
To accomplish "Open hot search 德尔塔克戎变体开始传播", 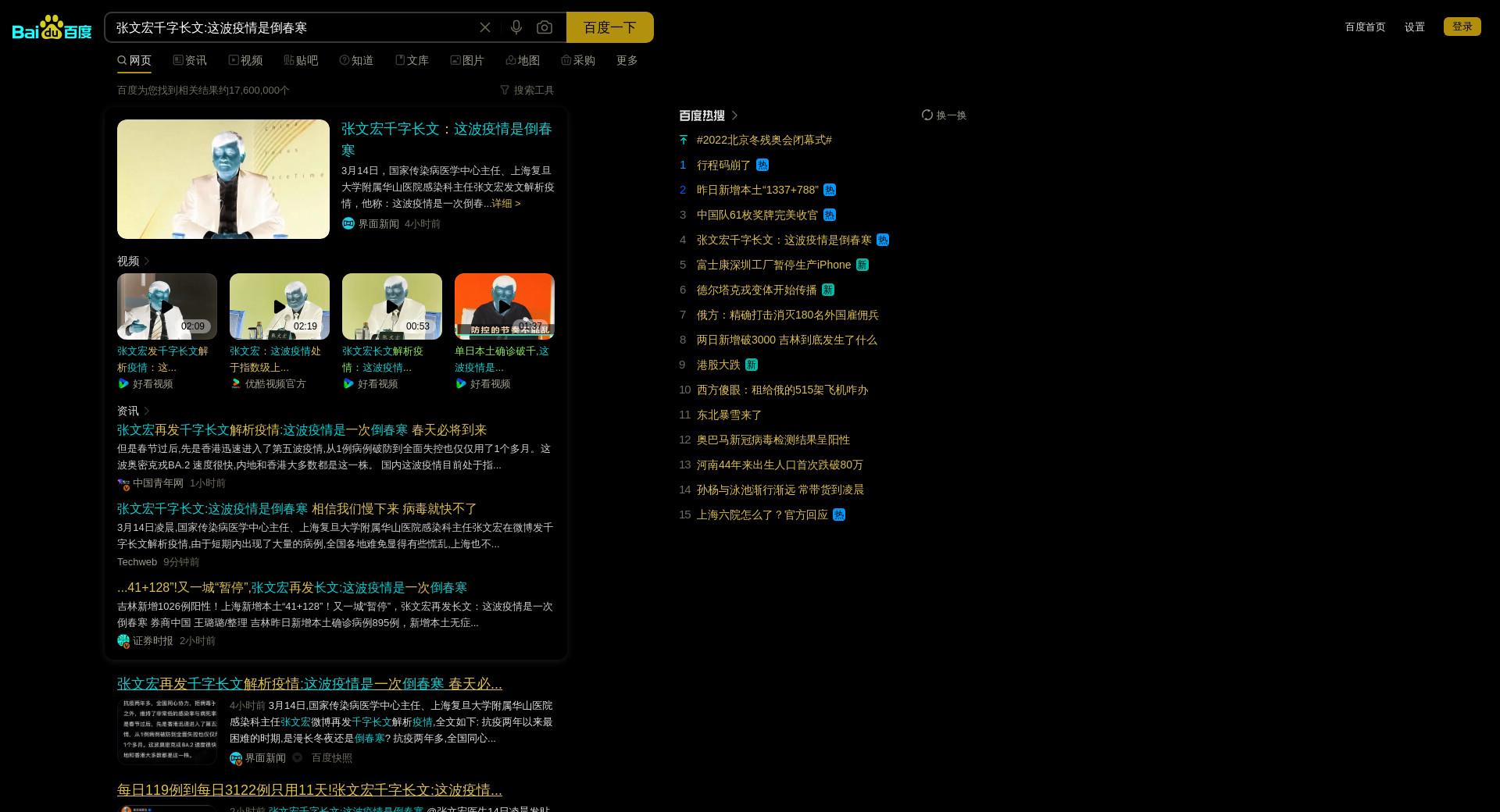I will (x=757, y=290).
